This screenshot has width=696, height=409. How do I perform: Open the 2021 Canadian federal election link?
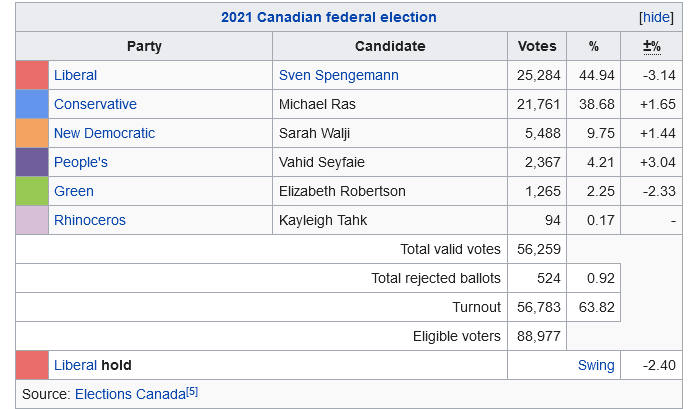click(329, 17)
